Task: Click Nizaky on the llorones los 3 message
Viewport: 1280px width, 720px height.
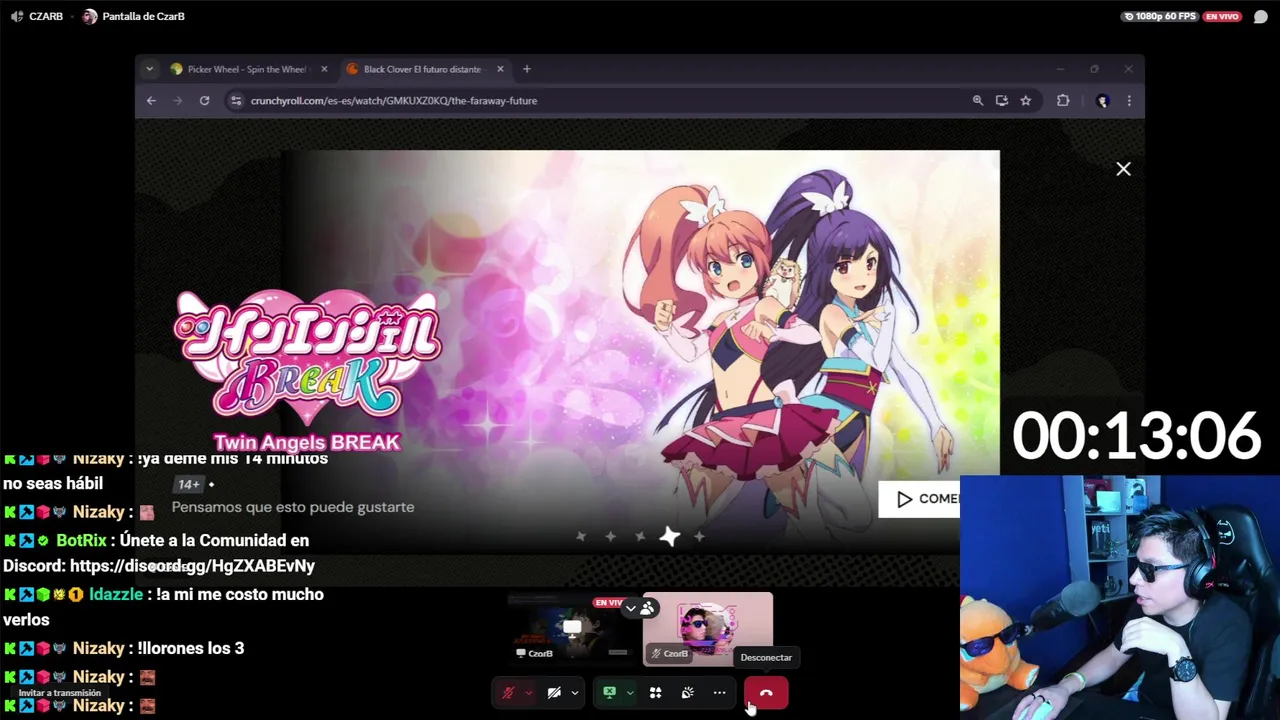Action: [98, 648]
